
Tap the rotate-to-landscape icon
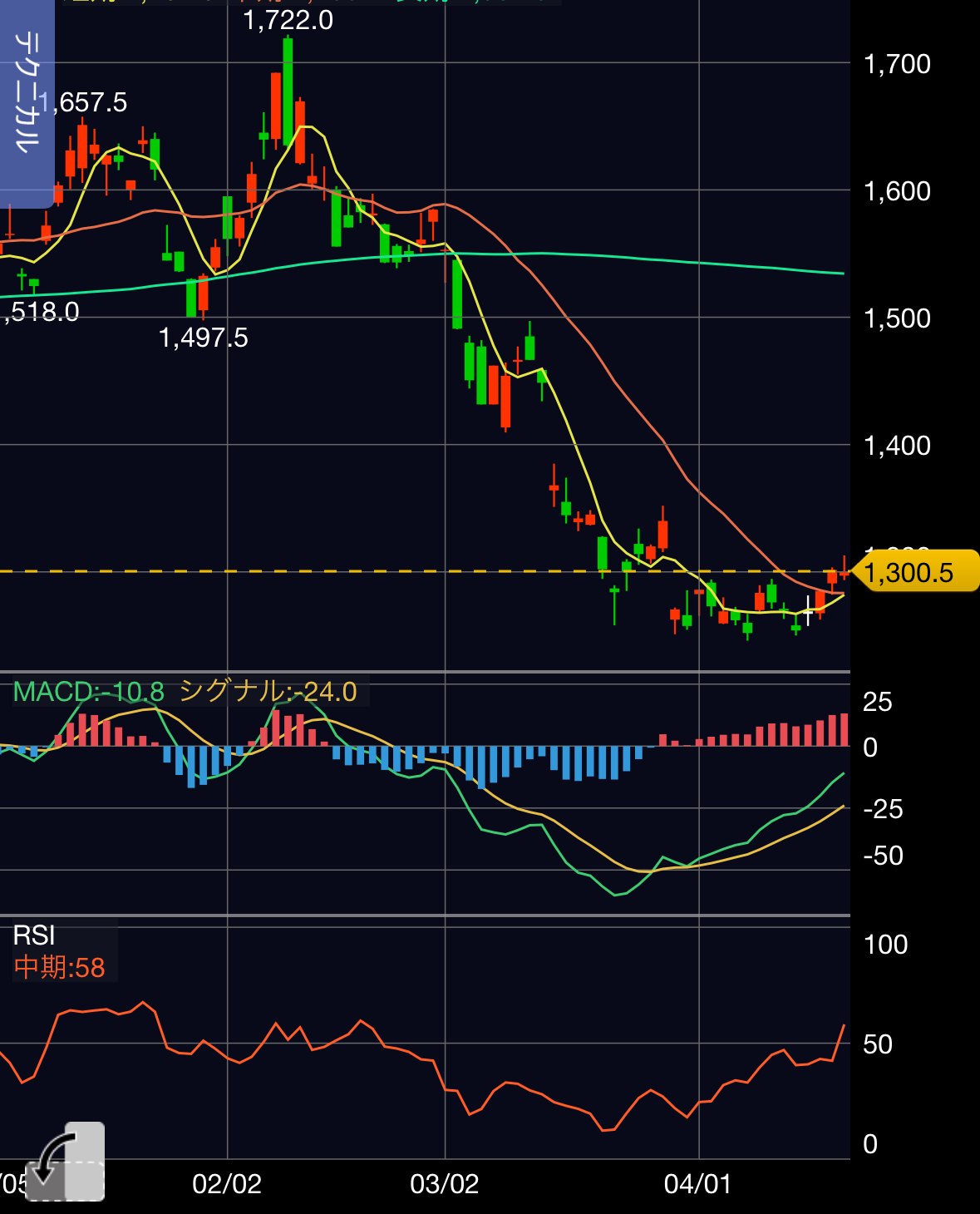[66, 1162]
